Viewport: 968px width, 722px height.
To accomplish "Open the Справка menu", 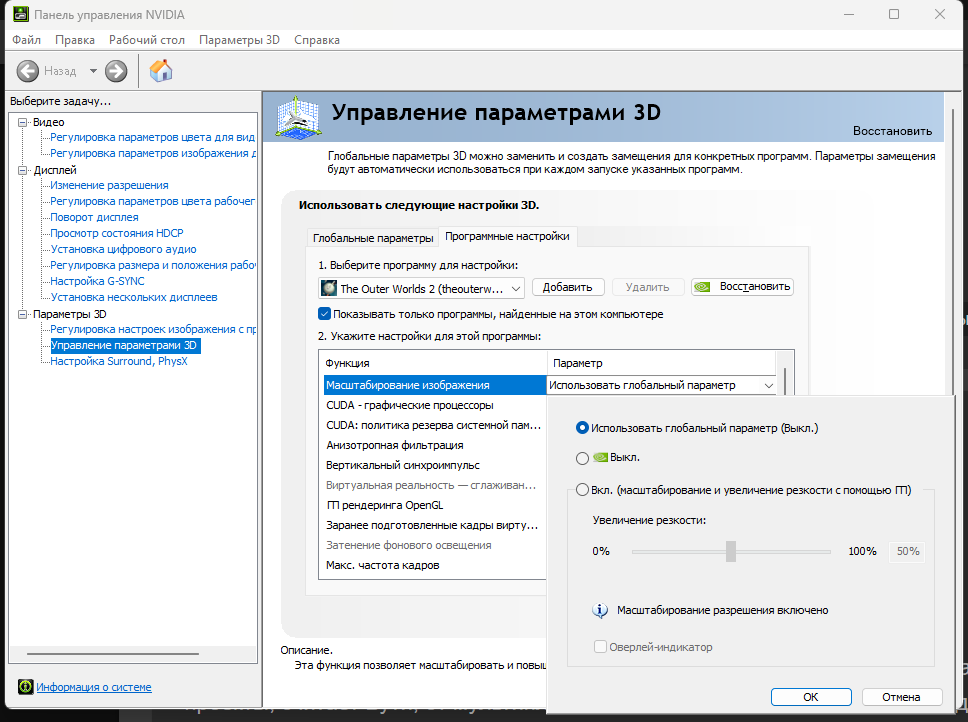I will pos(317,40).
